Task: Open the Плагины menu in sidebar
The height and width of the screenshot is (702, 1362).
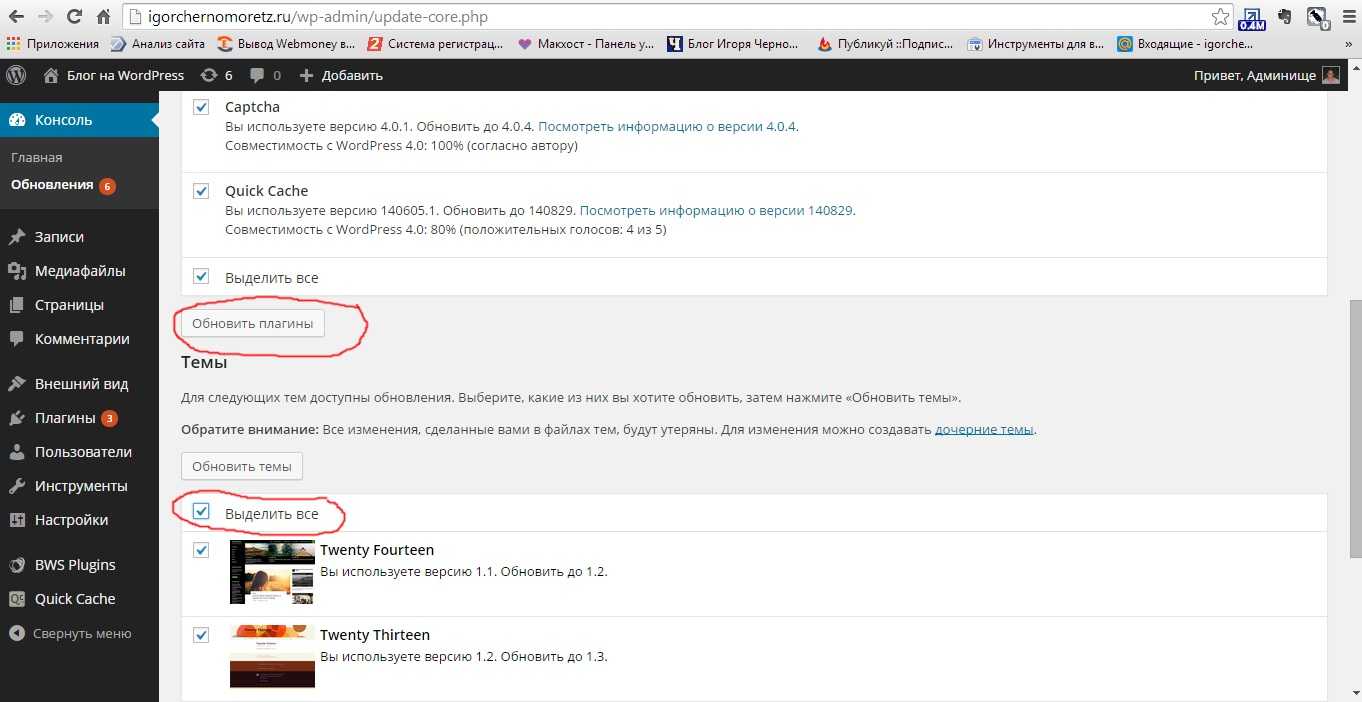Action: pos(65,418)
